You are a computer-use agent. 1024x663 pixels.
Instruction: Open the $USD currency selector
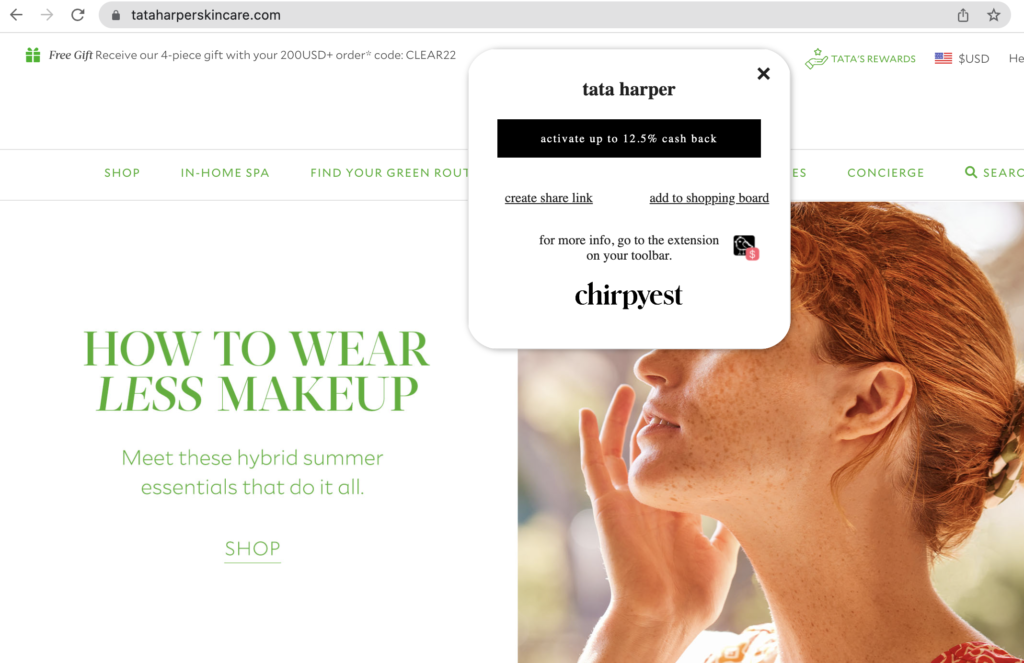click(962, 59)
